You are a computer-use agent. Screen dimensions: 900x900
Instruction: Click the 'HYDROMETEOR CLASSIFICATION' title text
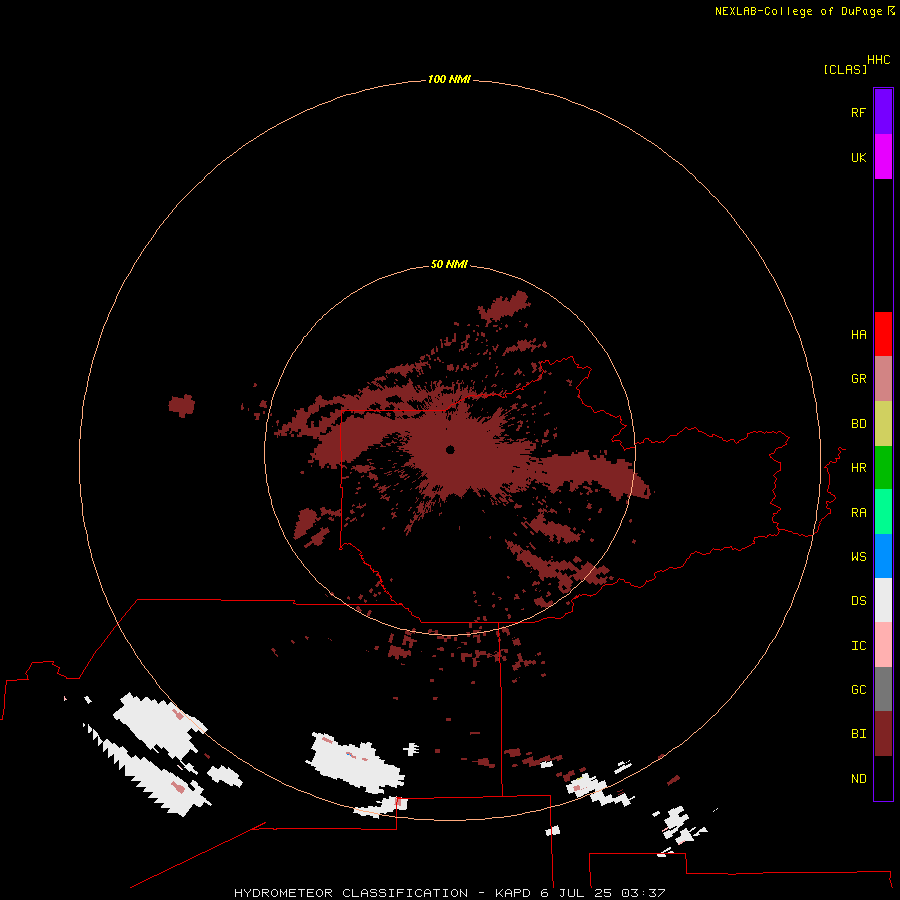pyautogui.click(x=351, y=893)
